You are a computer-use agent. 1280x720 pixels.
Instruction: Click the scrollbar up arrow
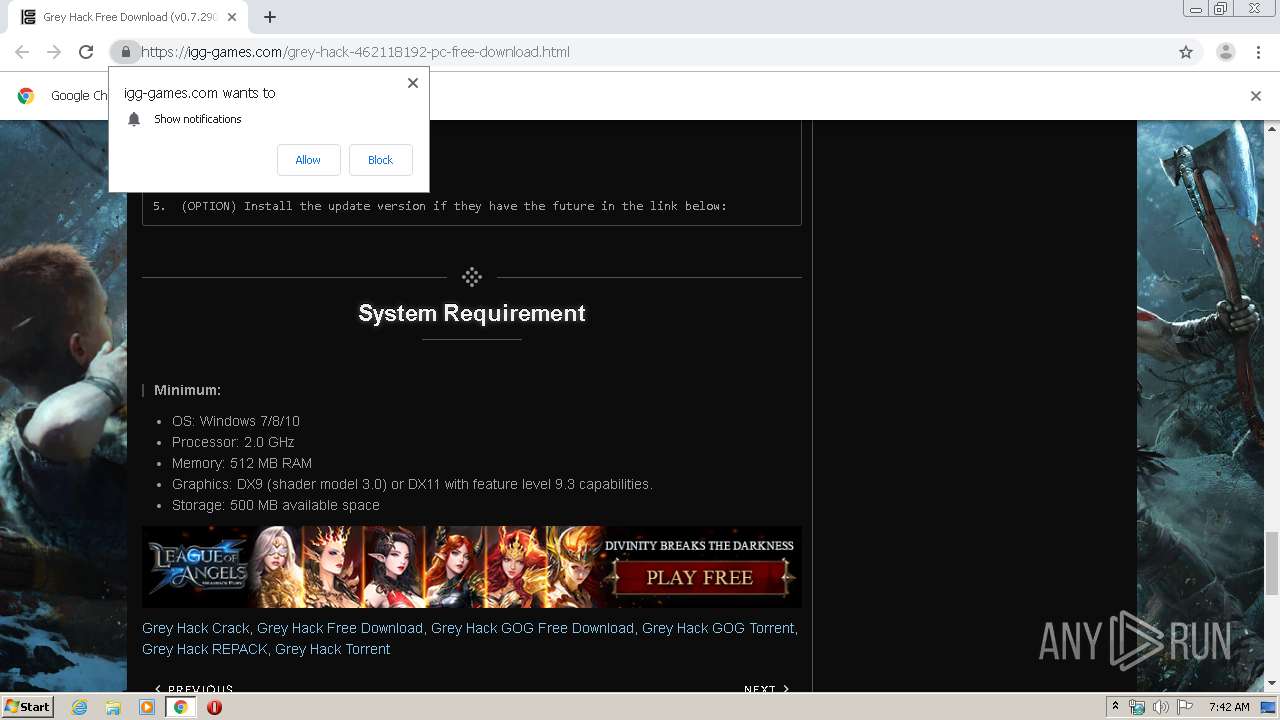pos(1272,129)
